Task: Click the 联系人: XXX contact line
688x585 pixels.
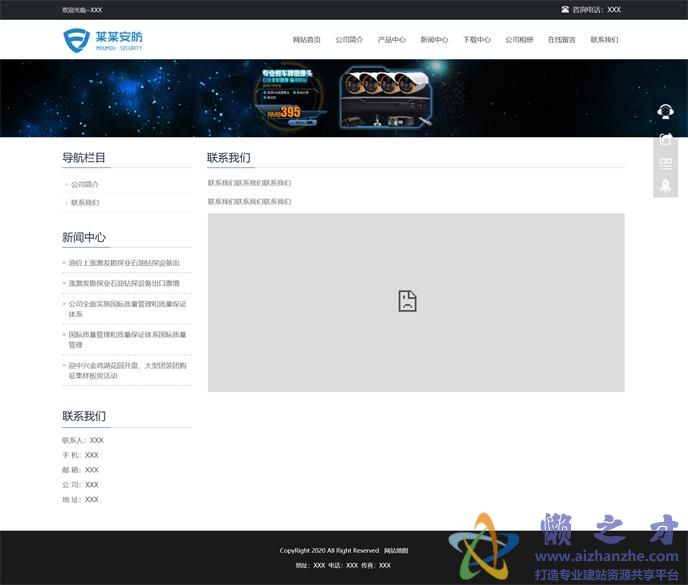Action: 82,440
